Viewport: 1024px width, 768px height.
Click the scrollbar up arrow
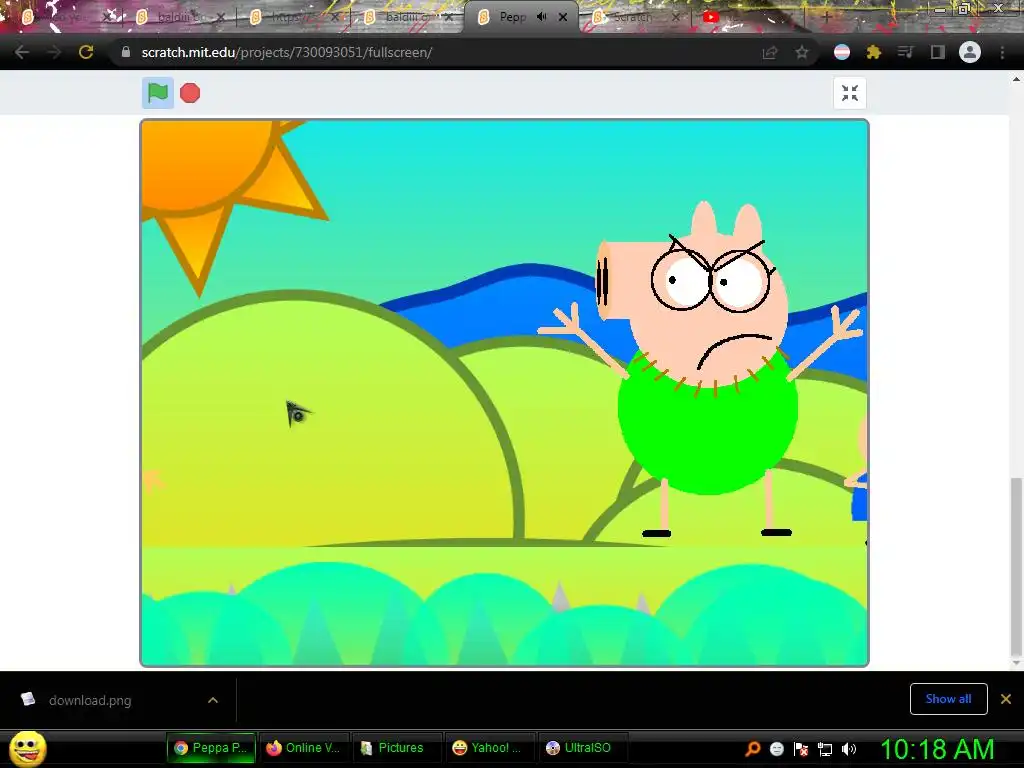(1016, 79)
